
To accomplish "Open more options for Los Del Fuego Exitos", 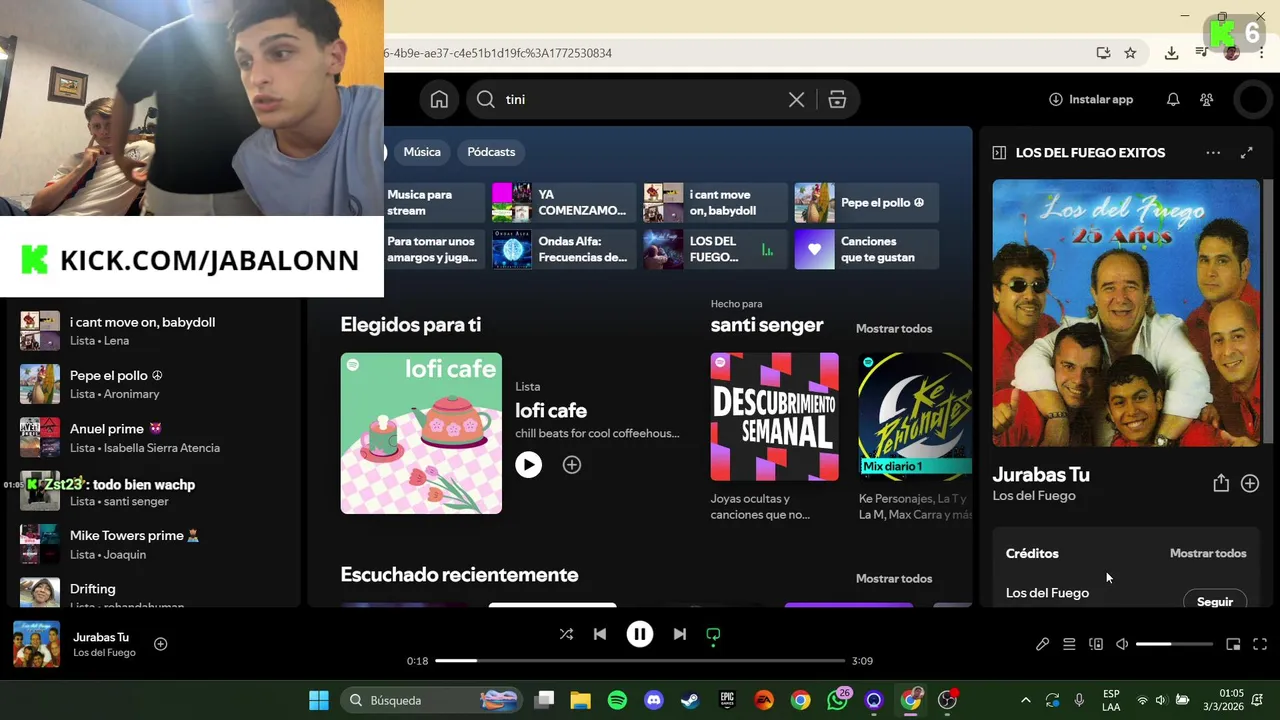I will [x=1213, y=153].
